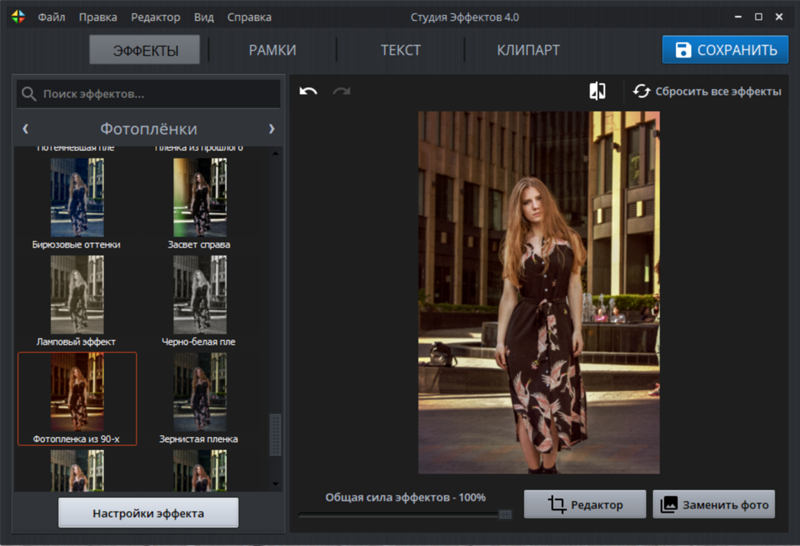Open the Редактор menu in menu bar

155,17
